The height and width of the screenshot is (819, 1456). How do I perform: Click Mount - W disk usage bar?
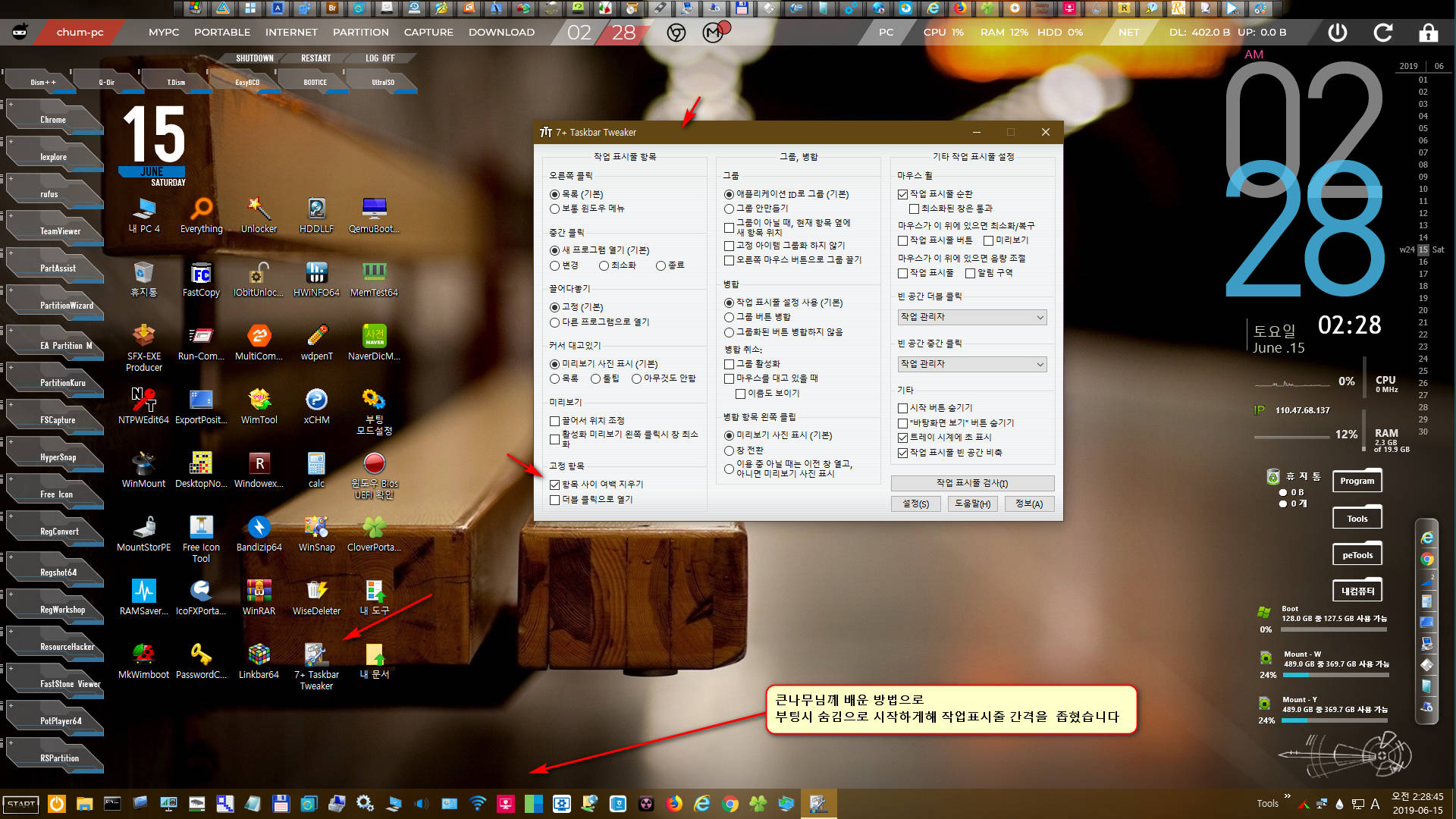(1336, 675)
